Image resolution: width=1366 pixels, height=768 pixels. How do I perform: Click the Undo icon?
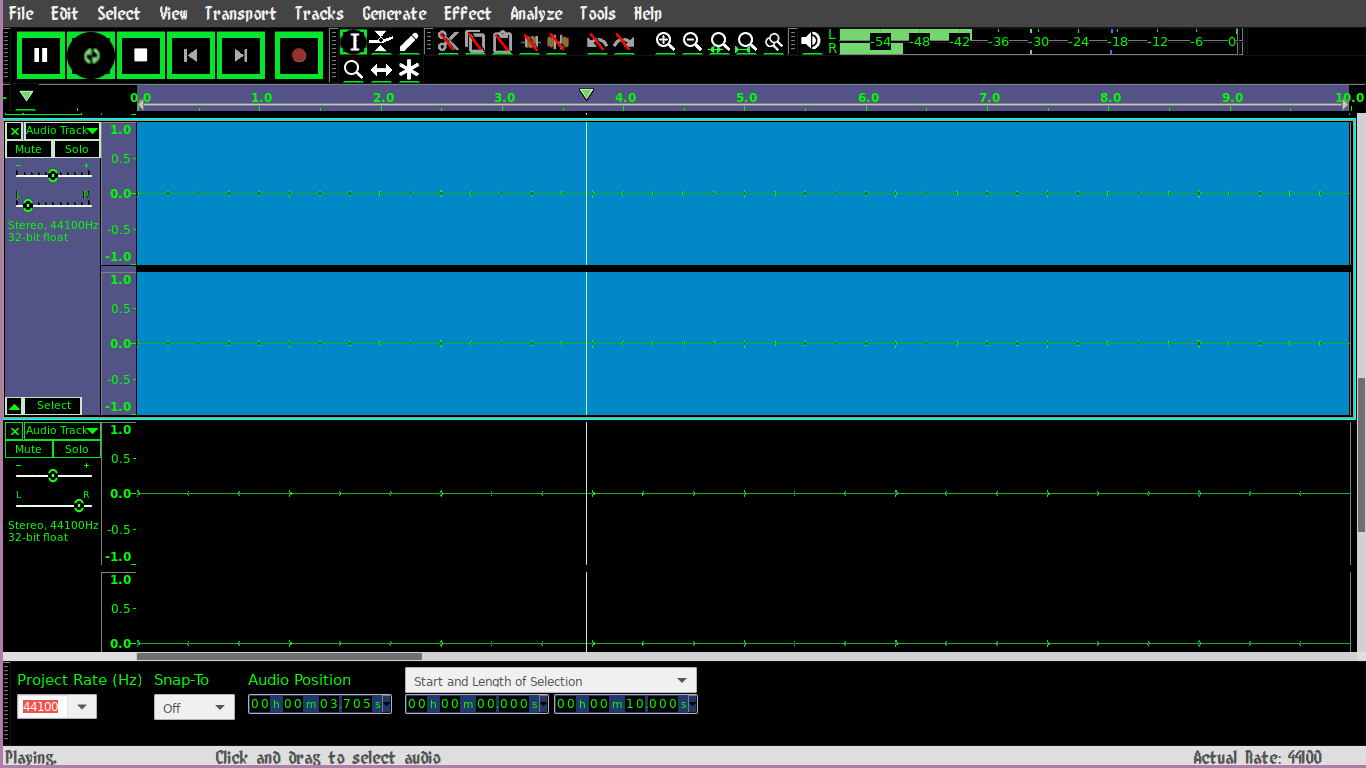pyautogui.click(x=597, y=42)
